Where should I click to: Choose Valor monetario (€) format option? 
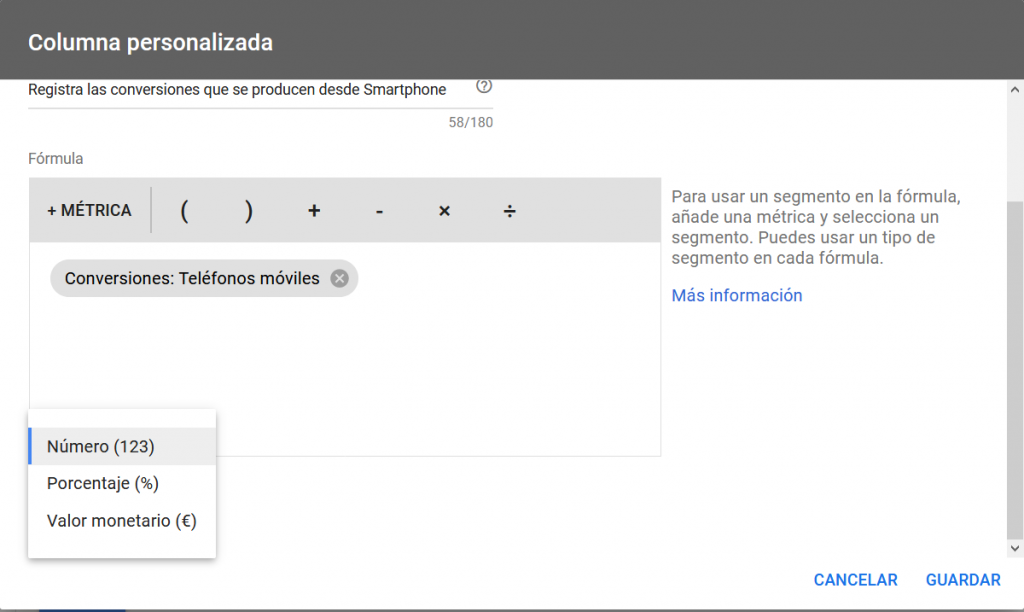point(121,521)
